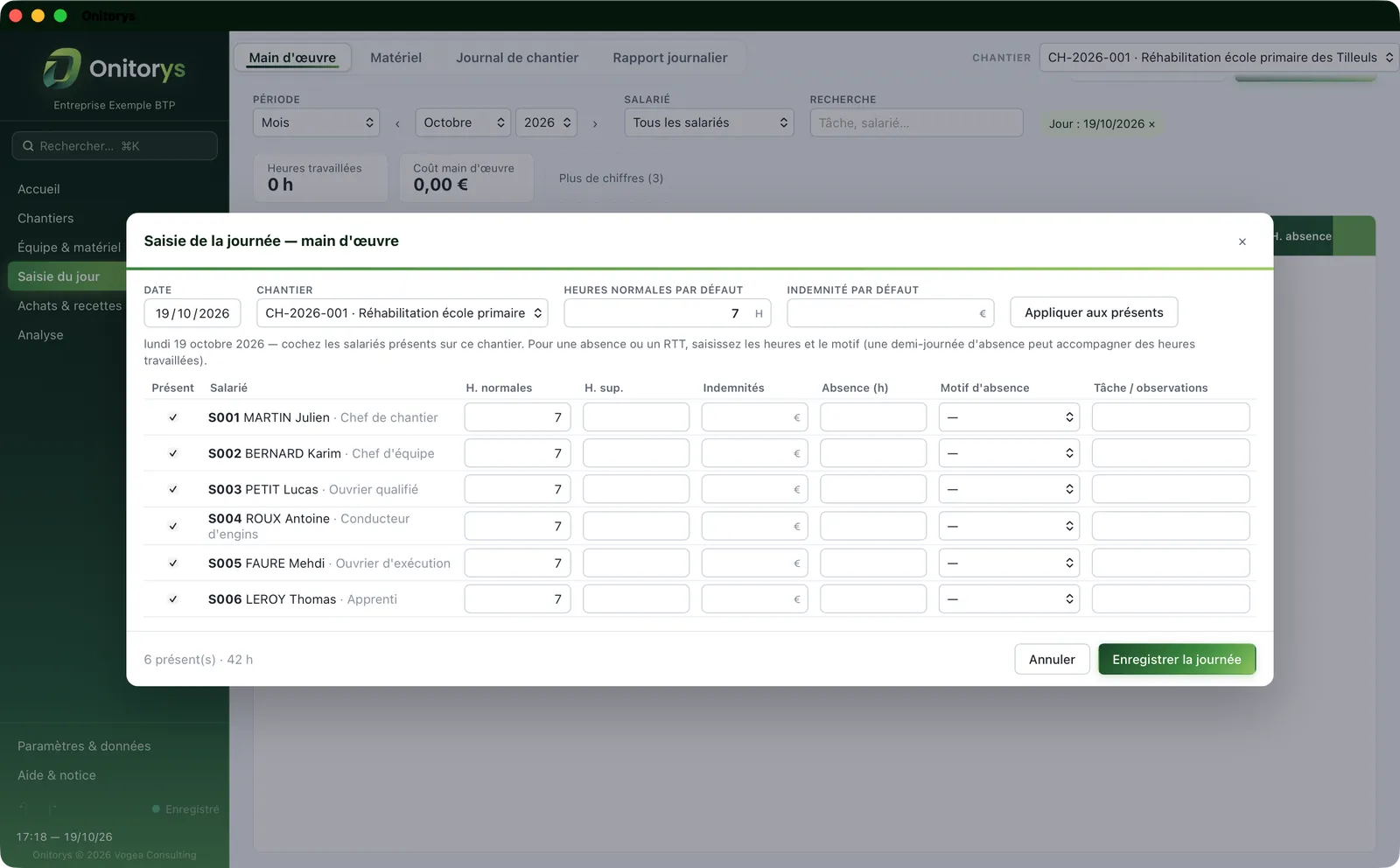Open the Chantier dropdown in the dialog

pos(402,313)
